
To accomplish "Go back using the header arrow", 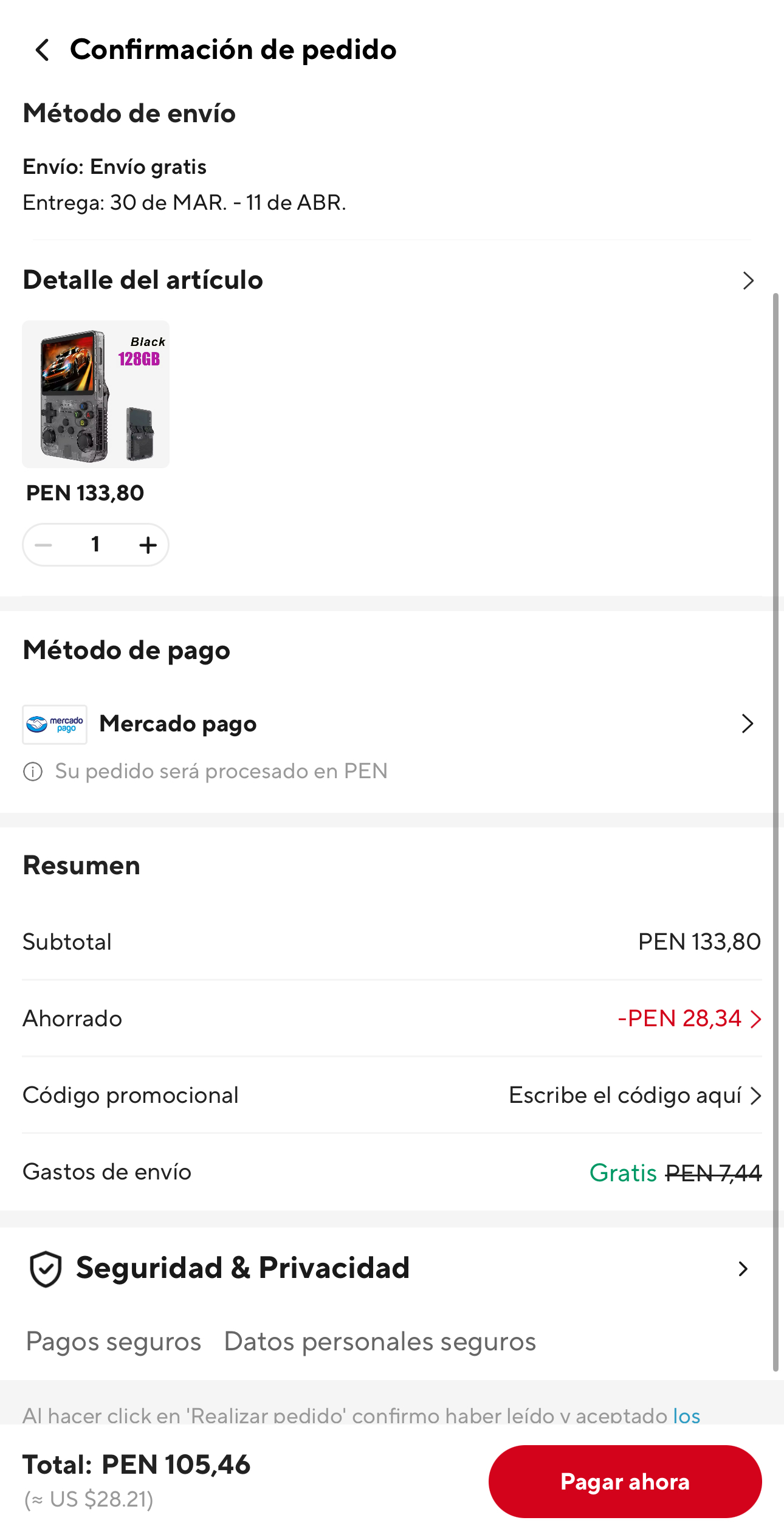I will [43, 50].
